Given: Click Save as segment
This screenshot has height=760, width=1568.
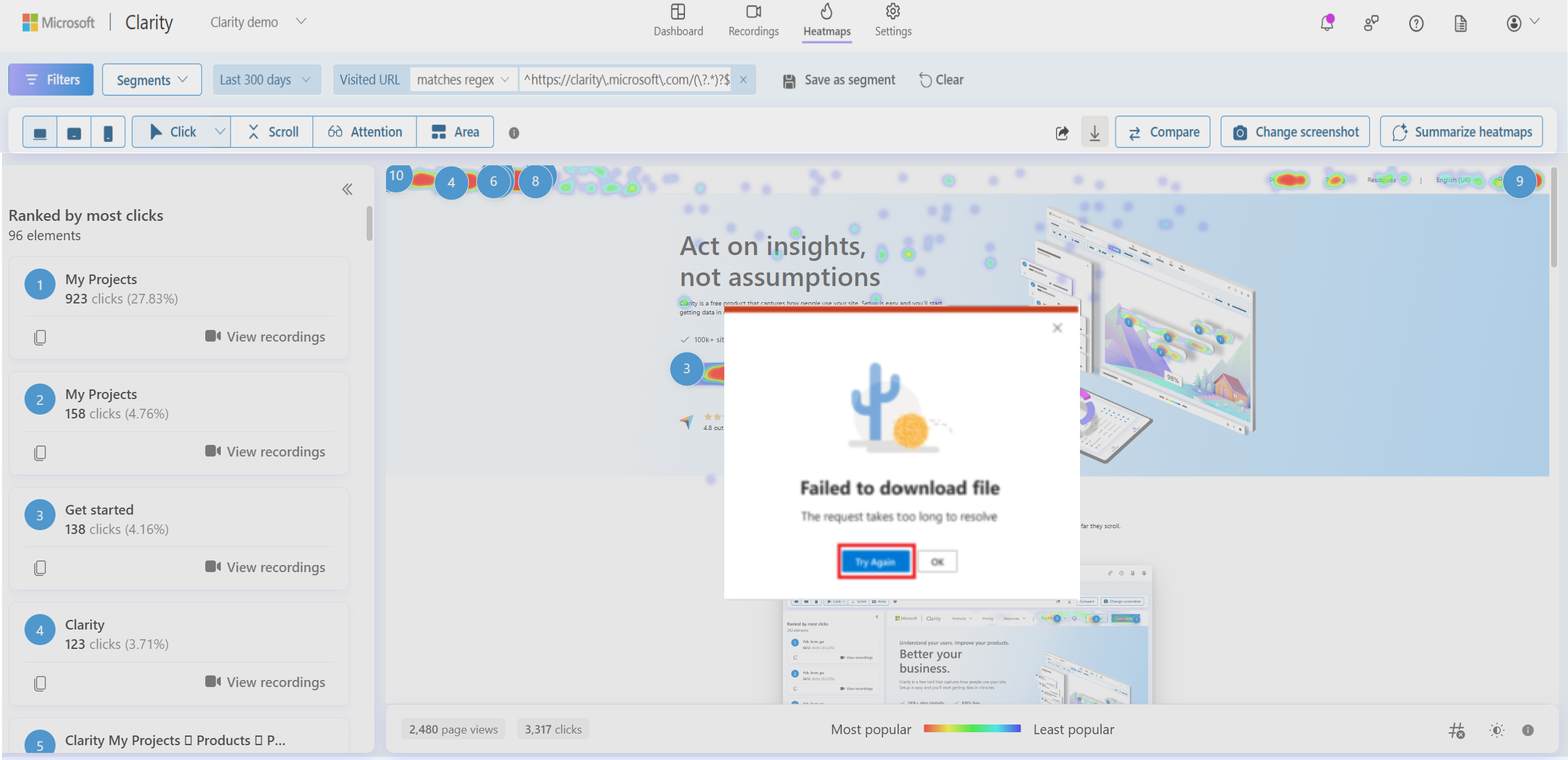Looking at the screenshot, I should point(839,80).
